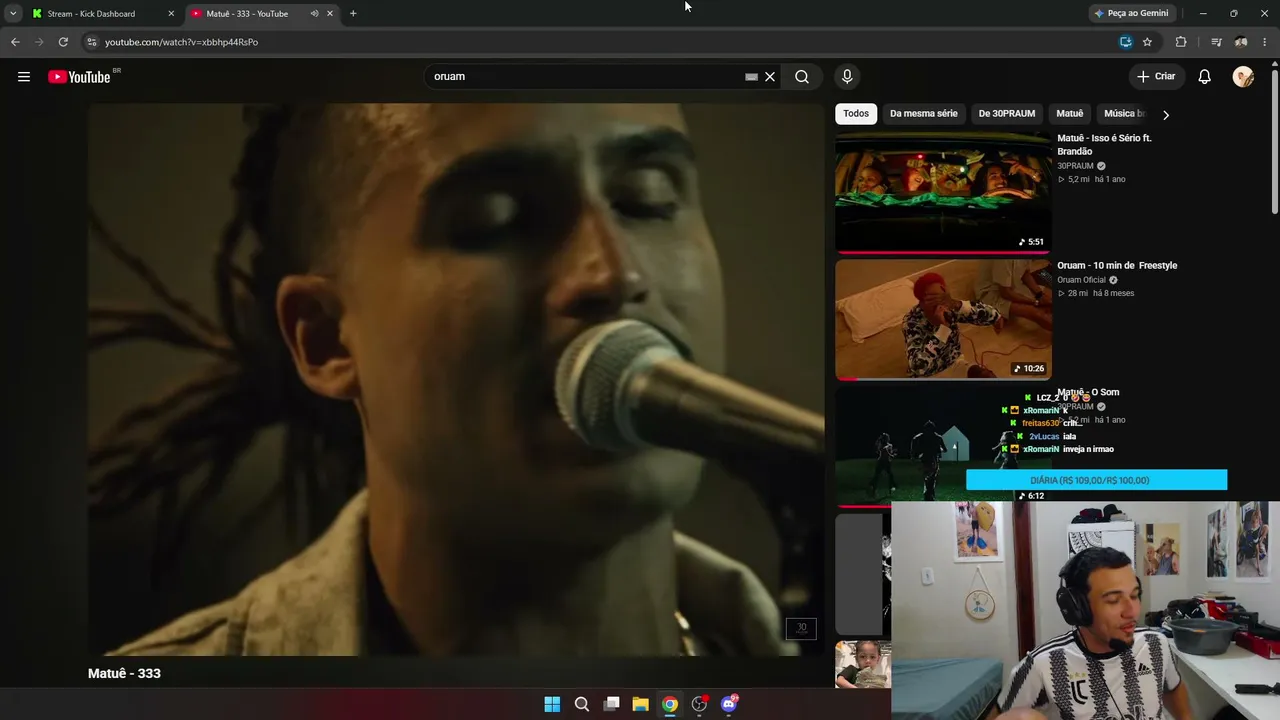This screenshot has width=1280, height=720.
Task: Open the Isso é Sério video thumbnail
Action: pos(943,193)
